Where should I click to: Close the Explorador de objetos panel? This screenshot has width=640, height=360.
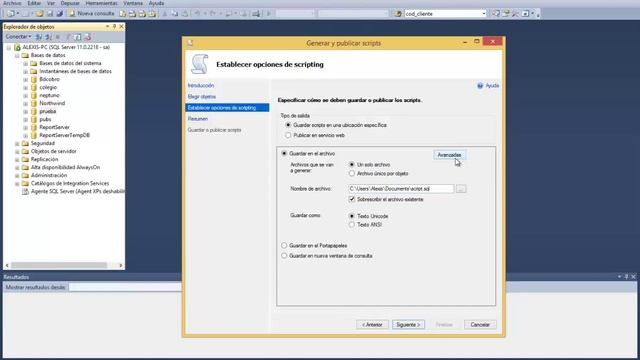[x=121, y=27]
